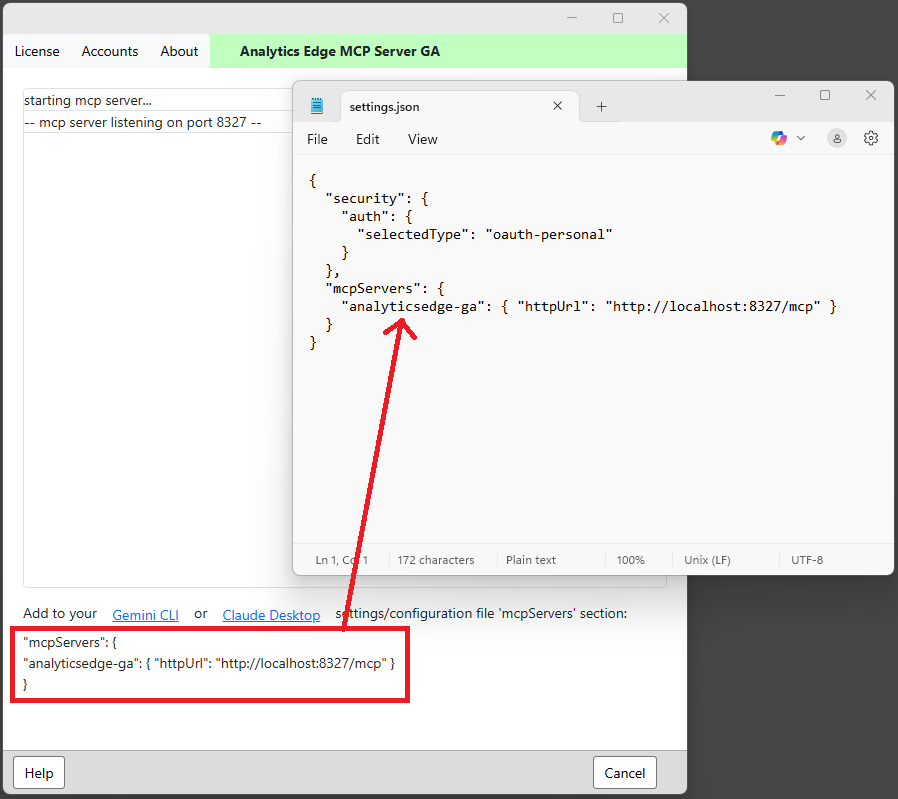Switch to the License tab
This screenshot has width=898, height=799.
[x=37, y=51]
